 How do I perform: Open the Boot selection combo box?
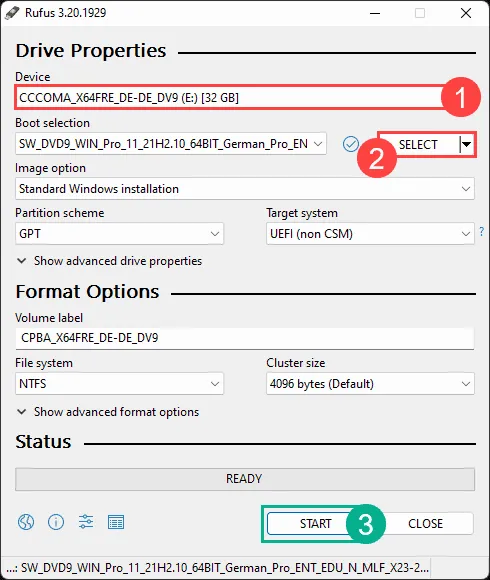click(x=171, y=144)
